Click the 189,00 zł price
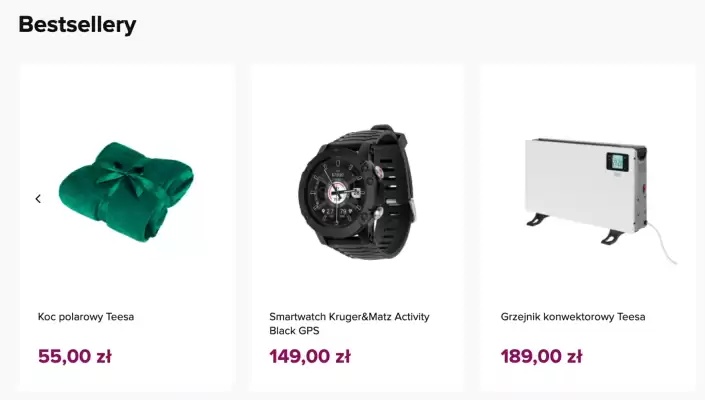The height and width of the screenshot is (400, 705). pos(541,356)
